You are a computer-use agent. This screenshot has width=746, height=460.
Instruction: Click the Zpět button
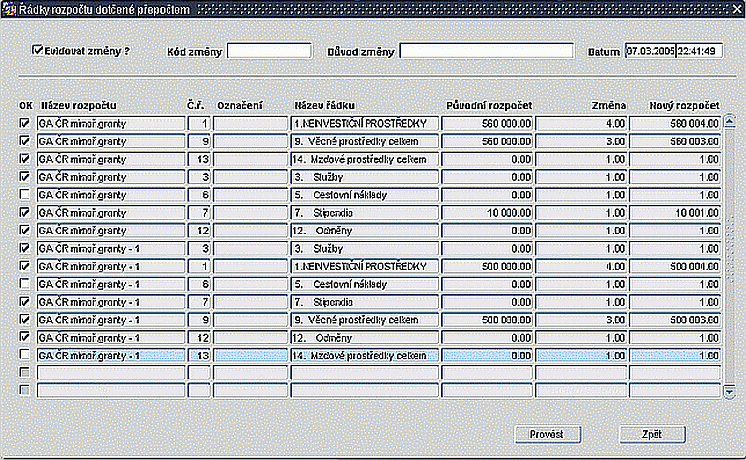click(652, 434)
